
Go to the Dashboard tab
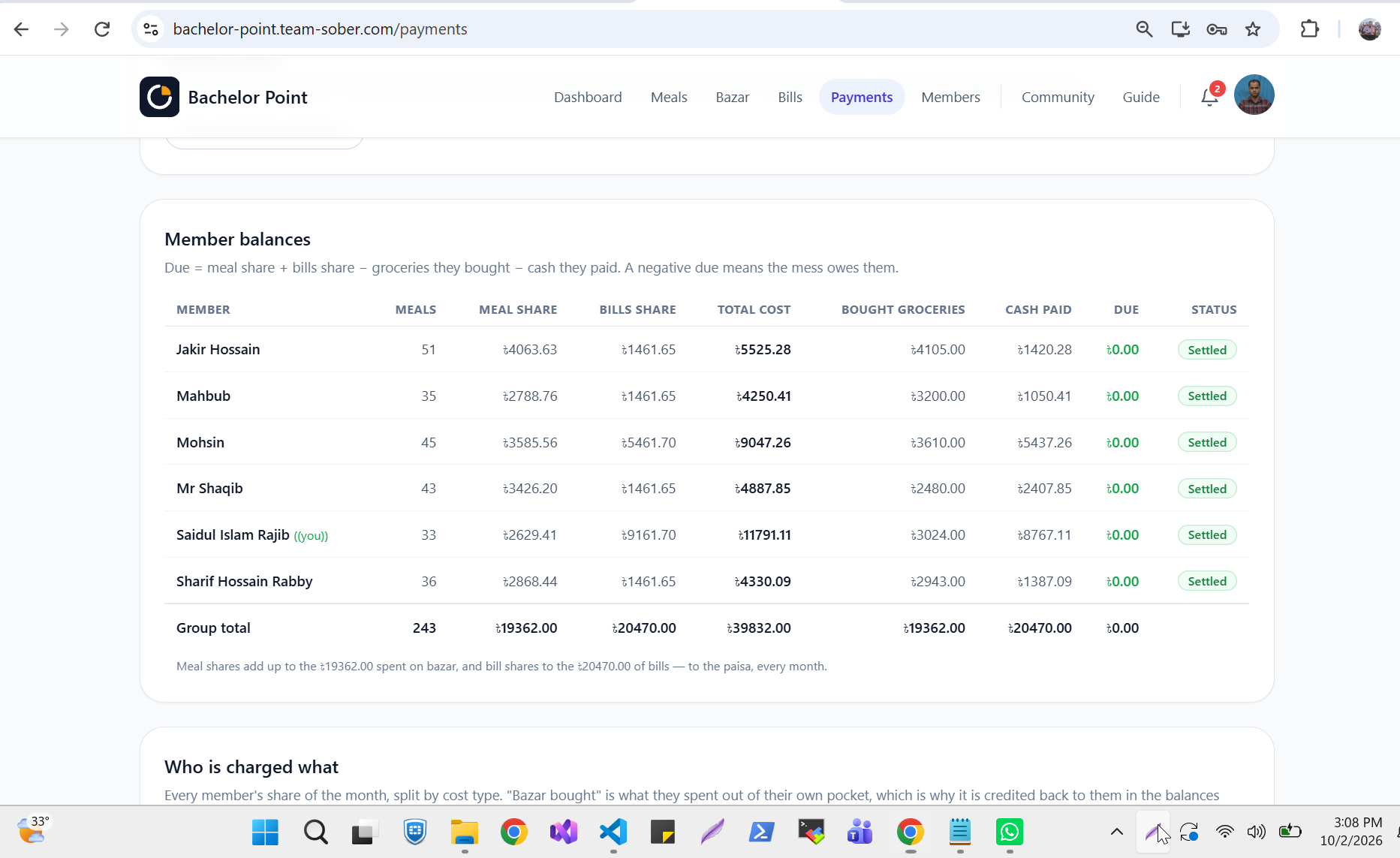pos(588,97)
